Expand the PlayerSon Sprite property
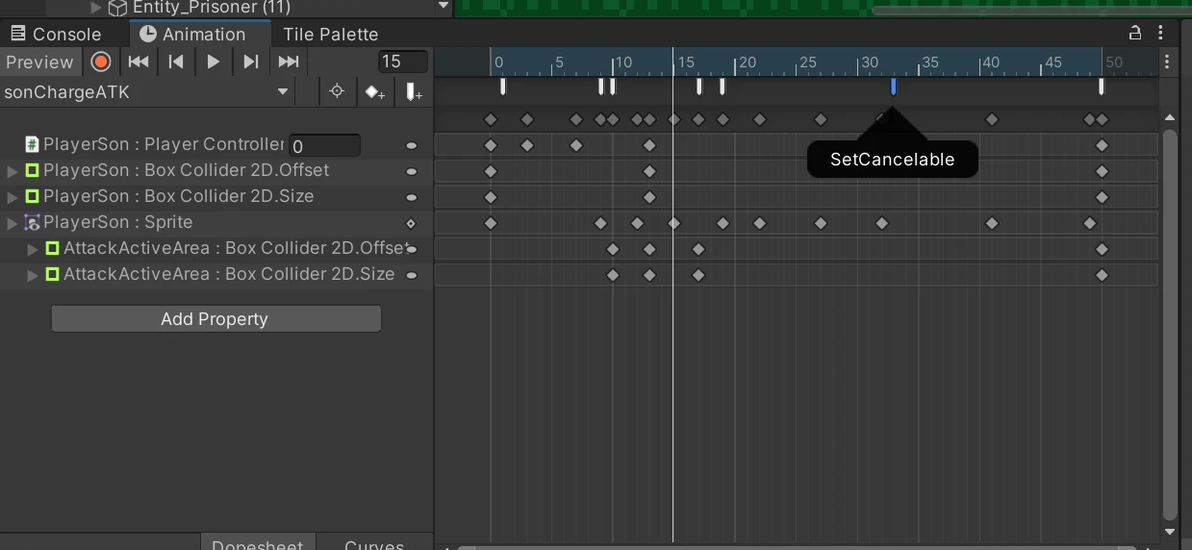The image size is (1192, 550). 12,223
